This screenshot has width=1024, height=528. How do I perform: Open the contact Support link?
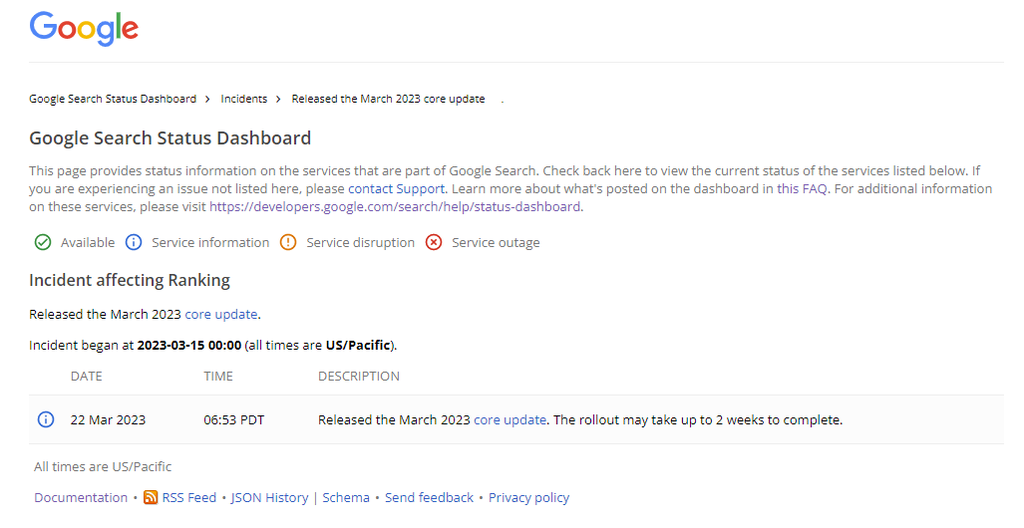(396, 188)
